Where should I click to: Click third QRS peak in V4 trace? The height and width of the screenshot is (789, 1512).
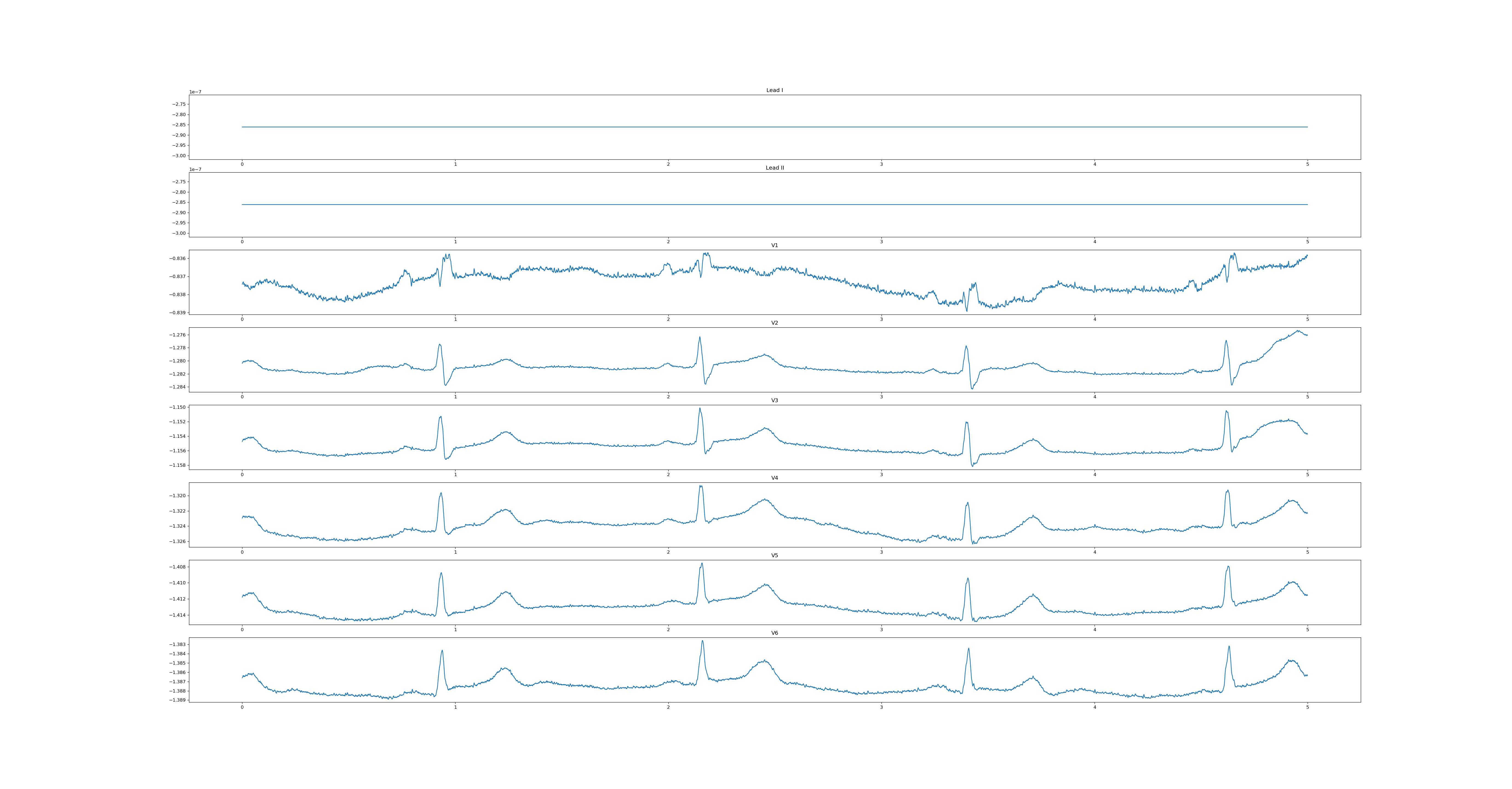(968, 503)
